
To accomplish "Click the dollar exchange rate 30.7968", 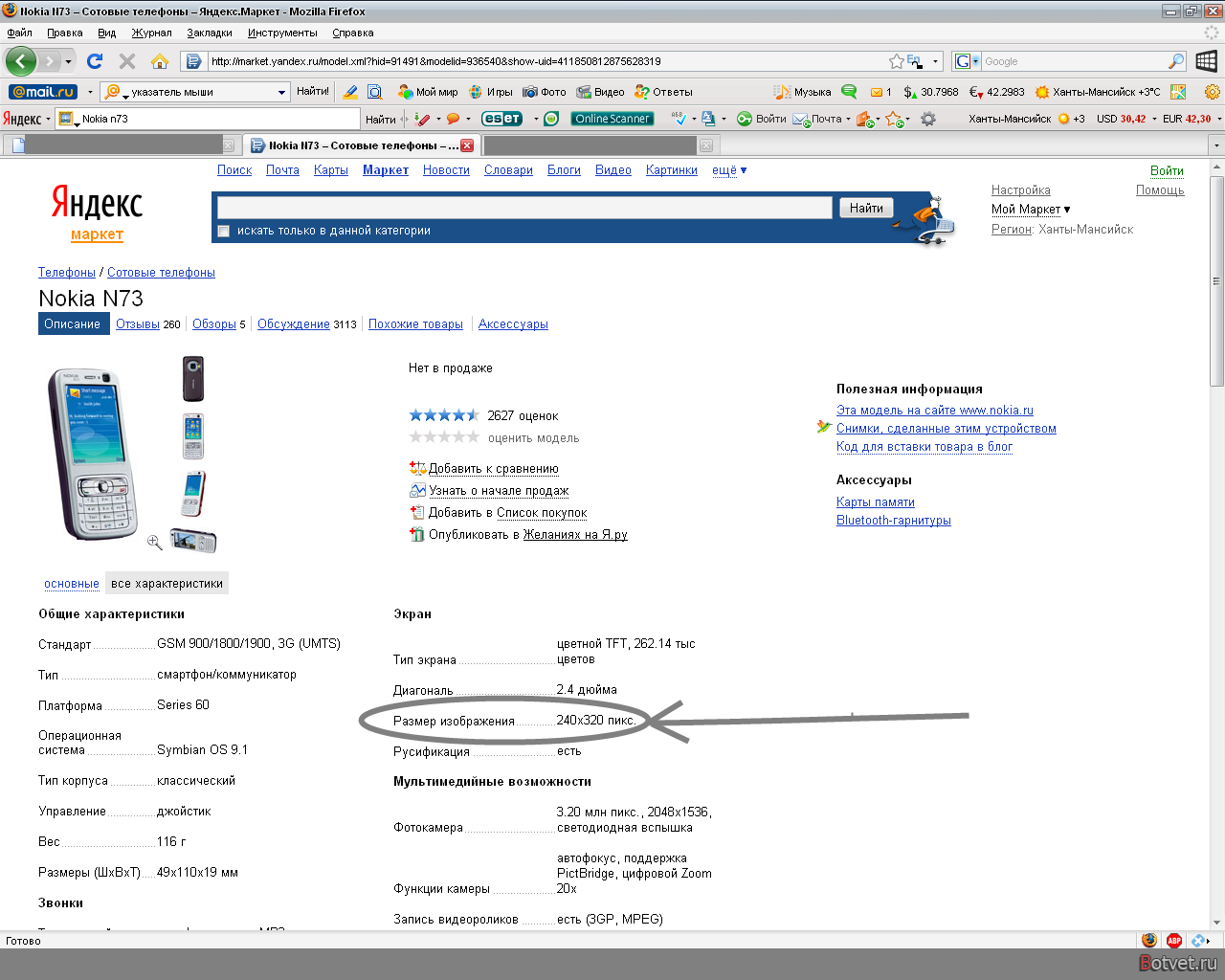I will (x=931, y=92).
